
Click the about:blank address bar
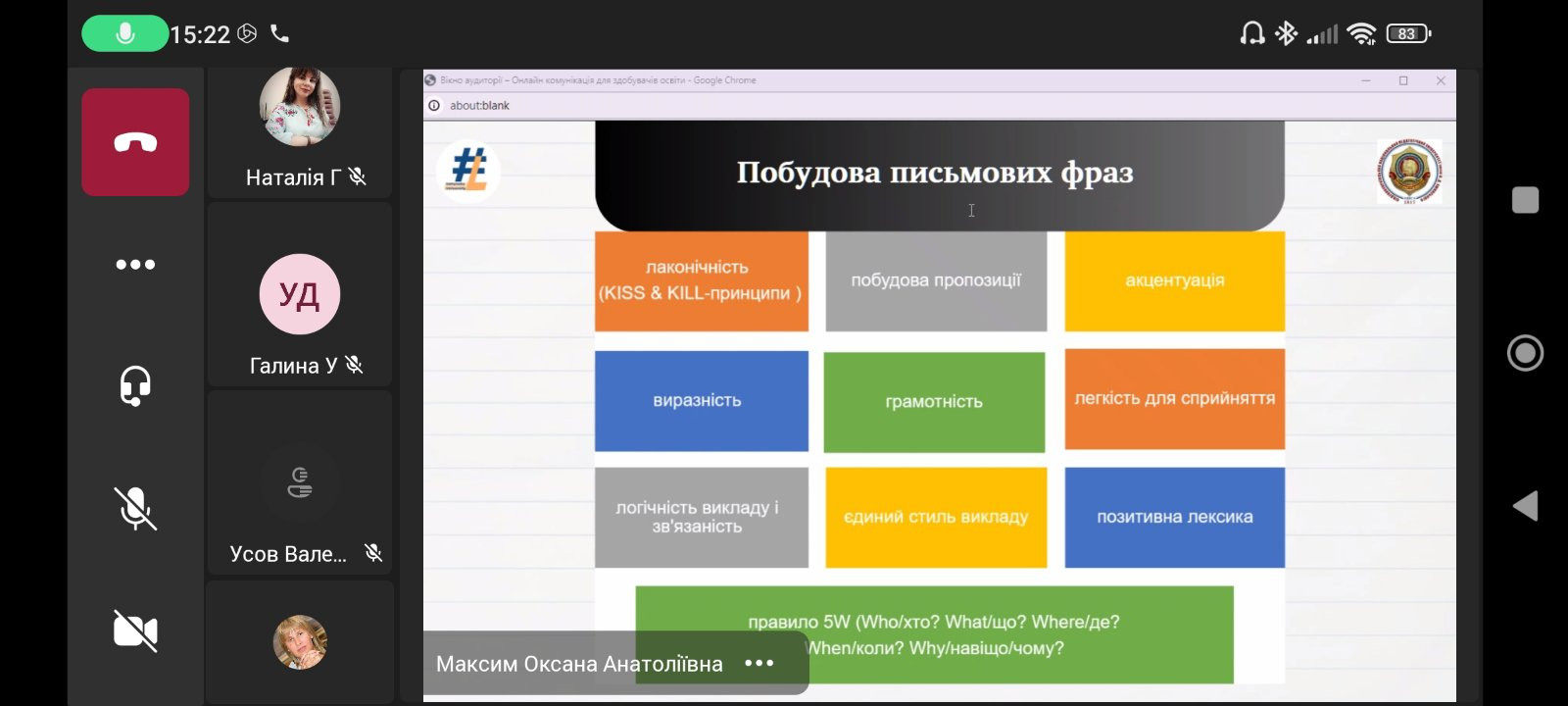(x=940, y=106)
